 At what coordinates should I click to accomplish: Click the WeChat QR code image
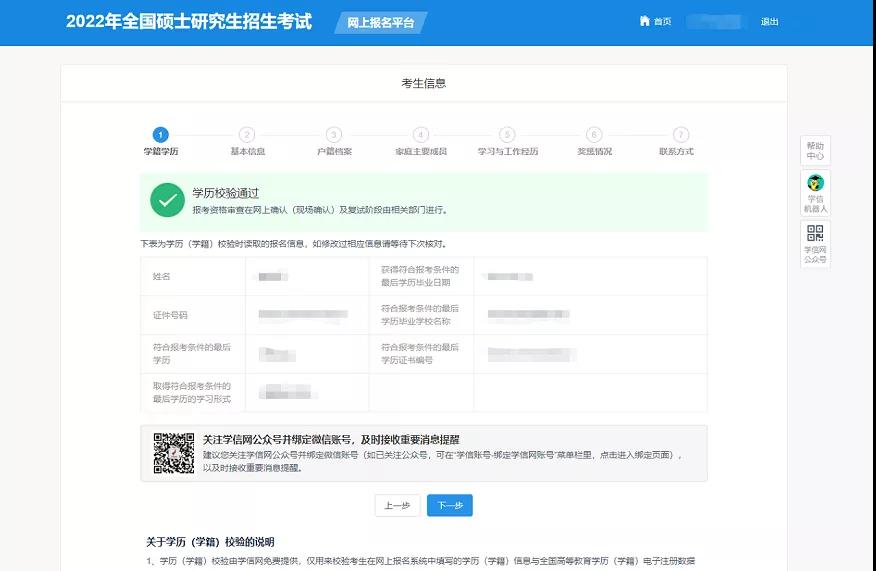coord(174,453)
